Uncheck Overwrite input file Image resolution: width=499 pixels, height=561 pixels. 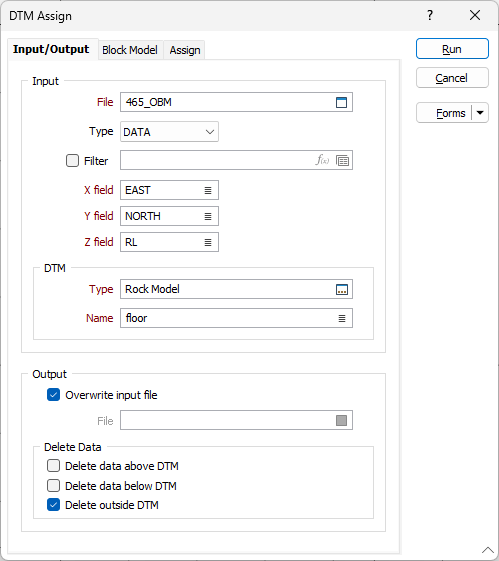[x=54, y=395]
